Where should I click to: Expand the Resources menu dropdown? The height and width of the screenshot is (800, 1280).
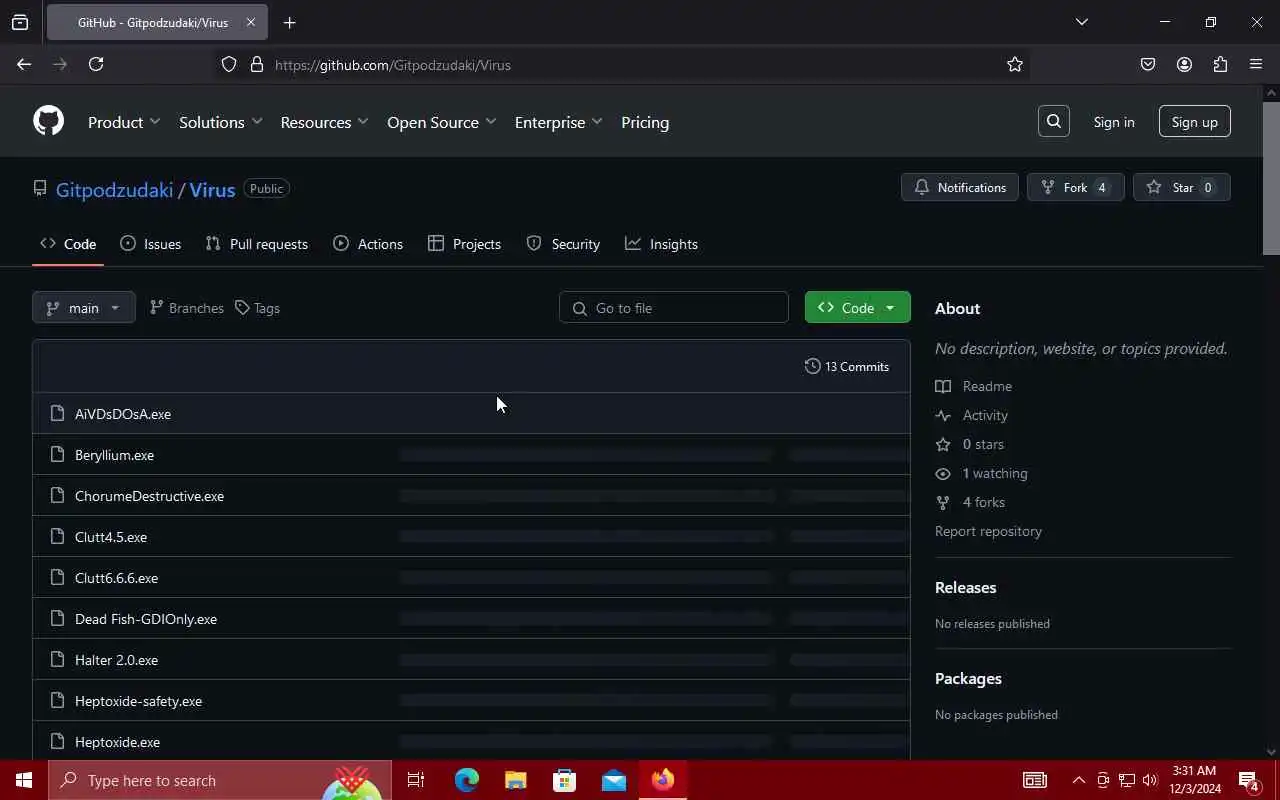324,122
